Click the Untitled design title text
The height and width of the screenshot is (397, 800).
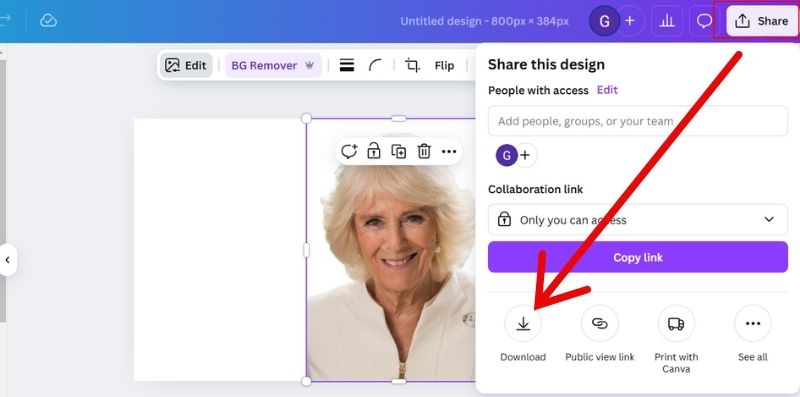tap(485, 21)
